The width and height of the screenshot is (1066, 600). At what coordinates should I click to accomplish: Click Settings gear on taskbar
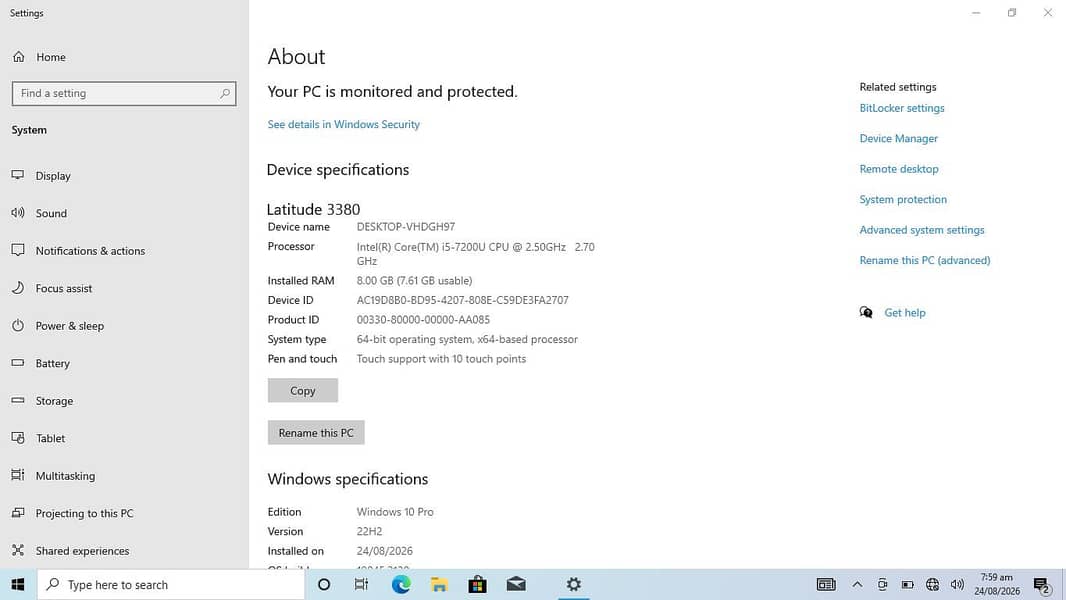(574, 584)
